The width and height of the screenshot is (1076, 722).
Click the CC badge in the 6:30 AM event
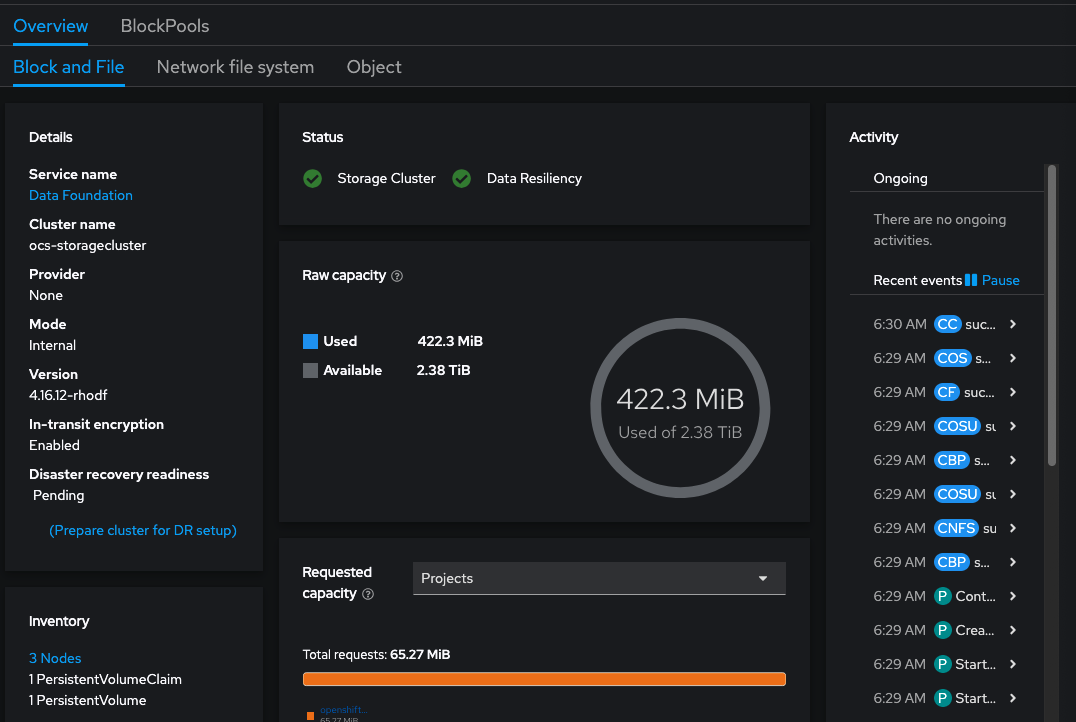(948, 324)
